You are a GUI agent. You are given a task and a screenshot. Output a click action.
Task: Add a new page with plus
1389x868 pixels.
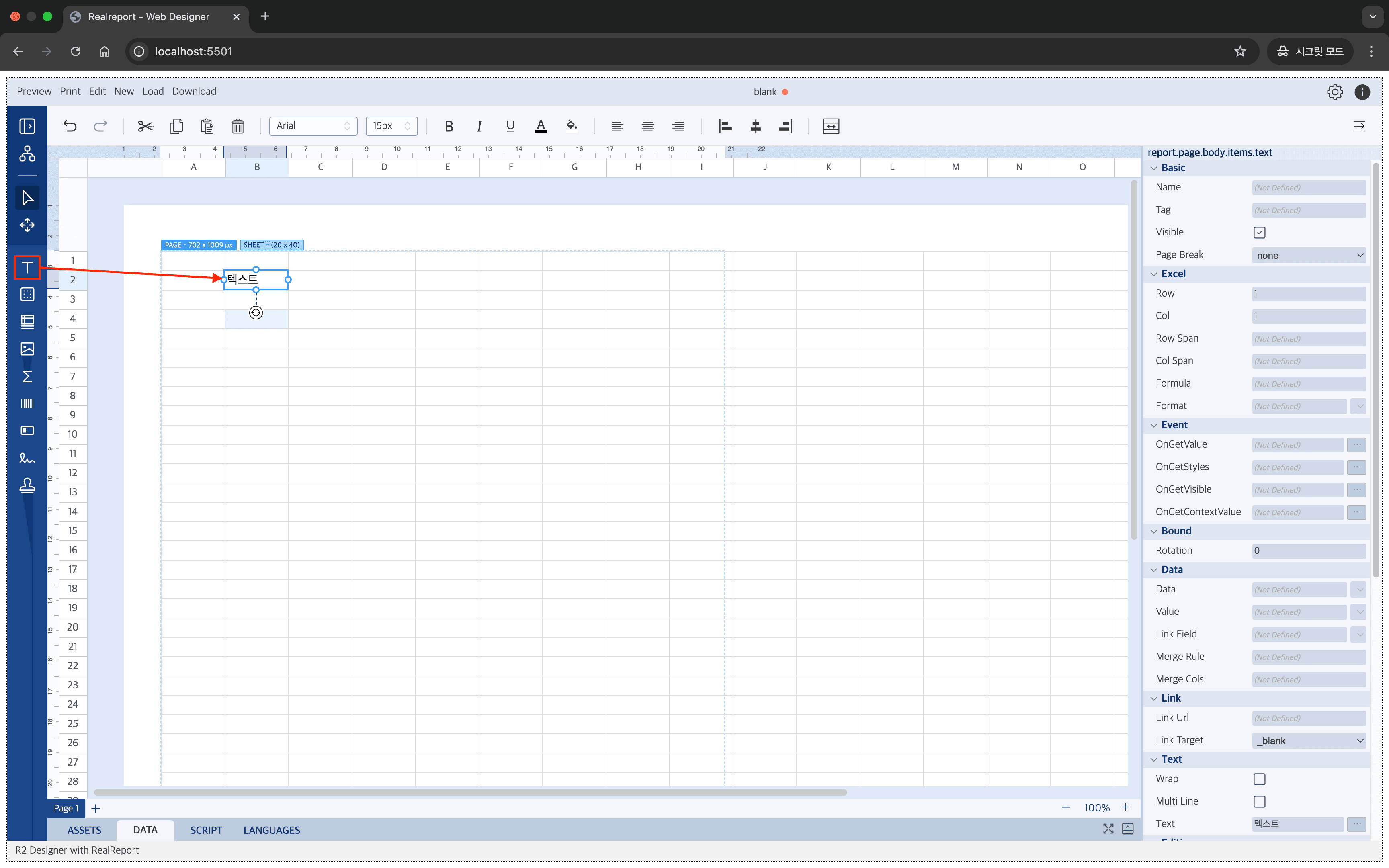96,808
